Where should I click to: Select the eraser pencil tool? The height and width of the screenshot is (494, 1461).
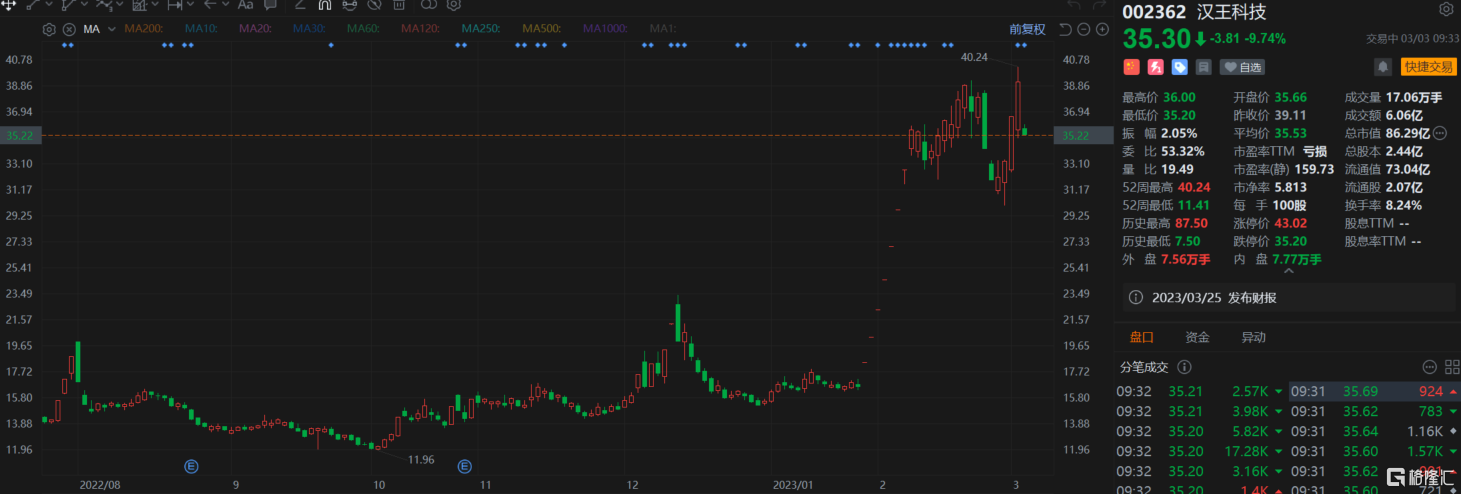pos(299,5)
